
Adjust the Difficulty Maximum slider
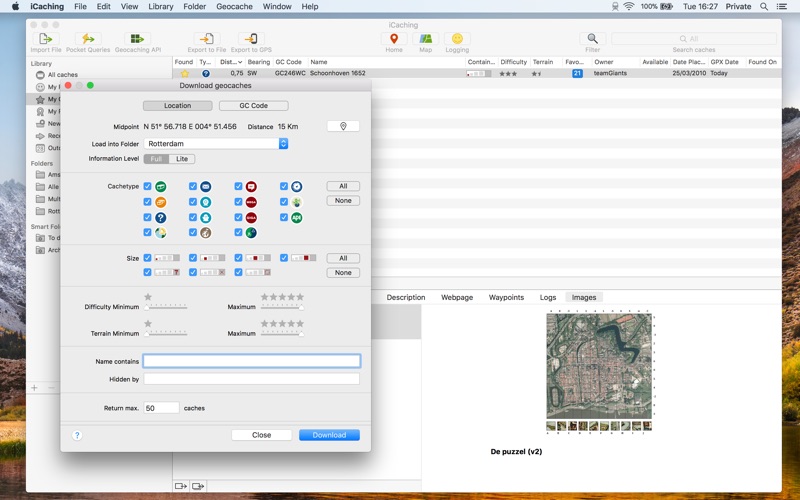(282, 307)
